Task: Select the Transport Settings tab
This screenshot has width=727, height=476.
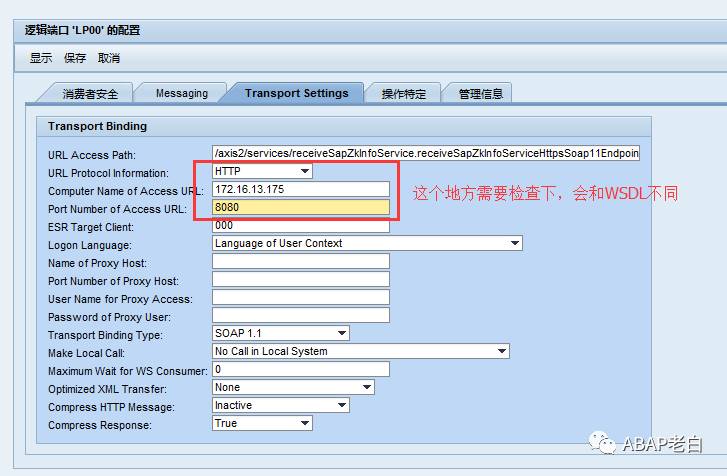Action: (x=297, y=93)
